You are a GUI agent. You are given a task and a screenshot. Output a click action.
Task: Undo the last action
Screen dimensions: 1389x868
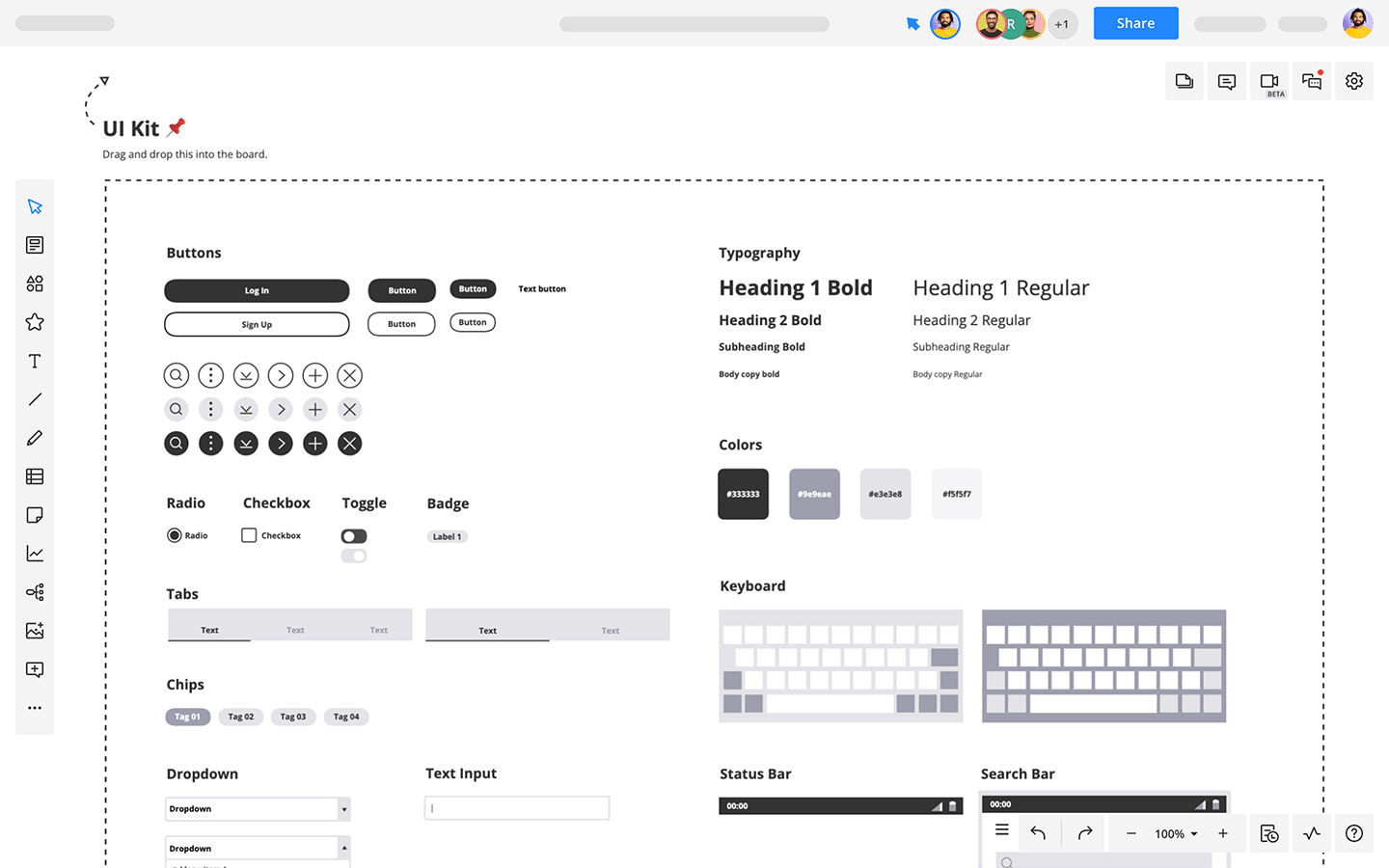click(x=1038, y=833)
